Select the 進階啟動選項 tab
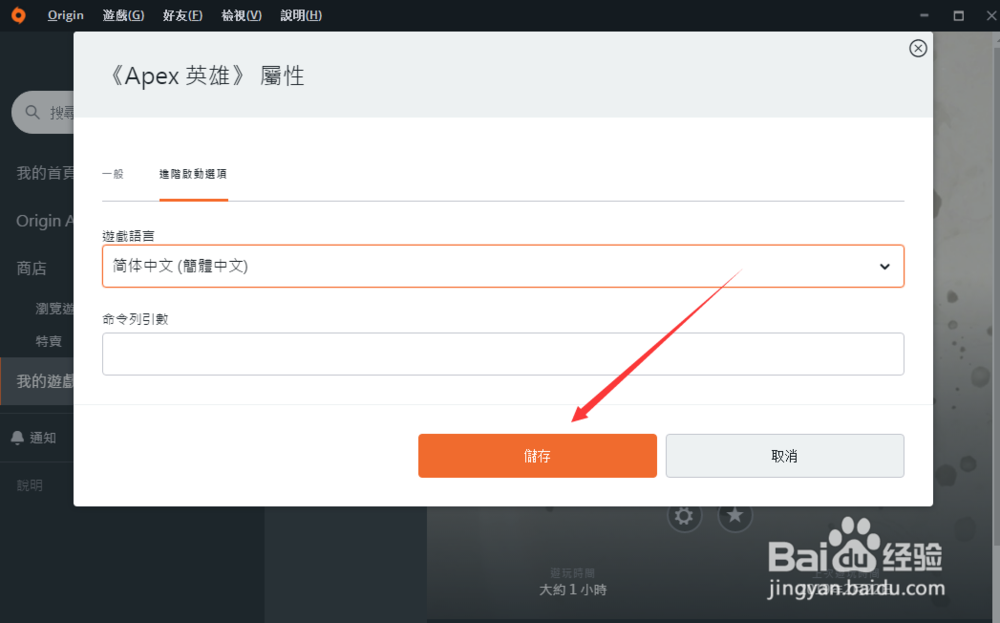 pos(193,174)
